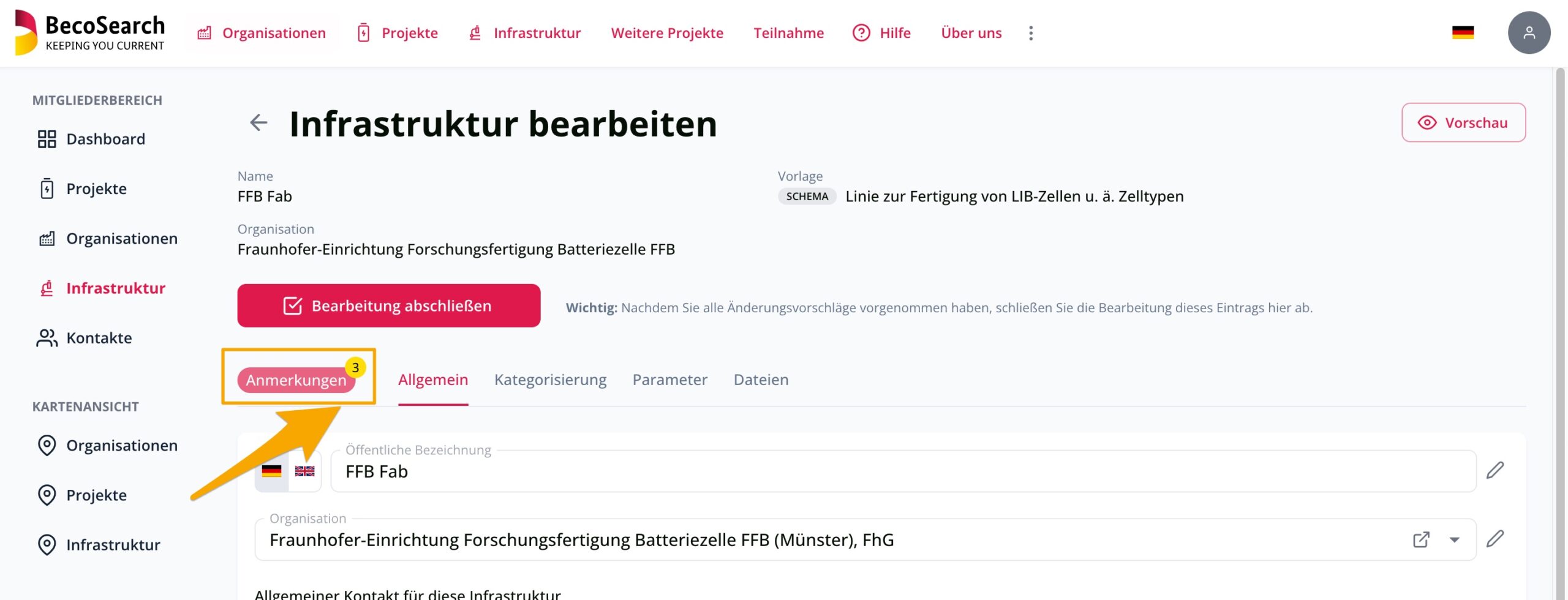Open the Organisation combo box field
1568x600 pixels.
[865, 539]
